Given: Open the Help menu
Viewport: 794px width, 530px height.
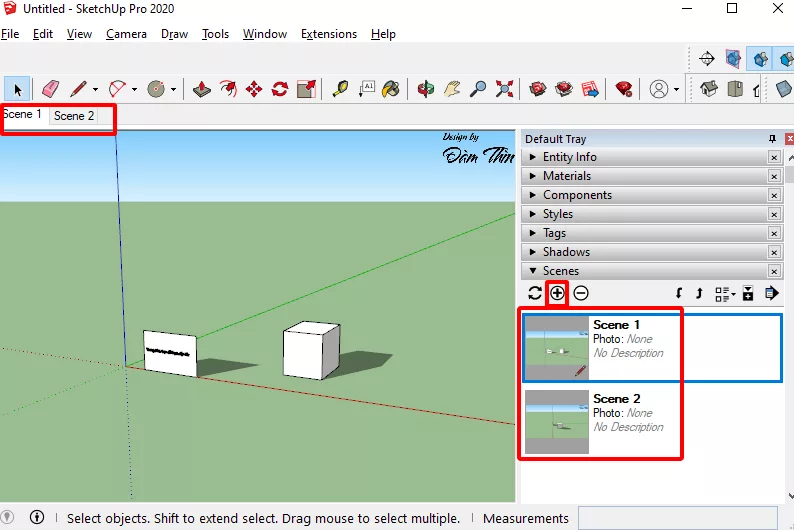Looking at the screenshot, I should 383,34.
